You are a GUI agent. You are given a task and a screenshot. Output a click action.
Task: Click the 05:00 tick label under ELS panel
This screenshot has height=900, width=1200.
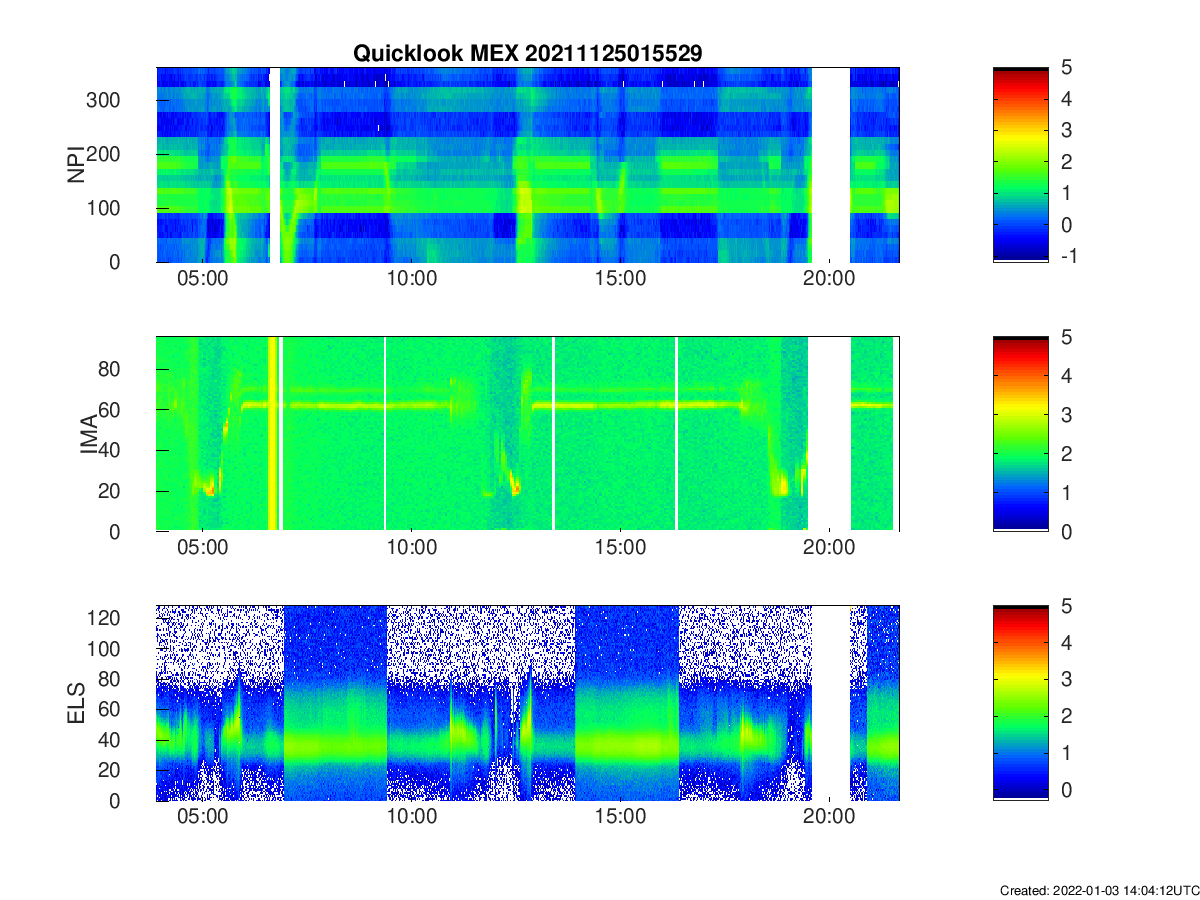coord(203,818)
